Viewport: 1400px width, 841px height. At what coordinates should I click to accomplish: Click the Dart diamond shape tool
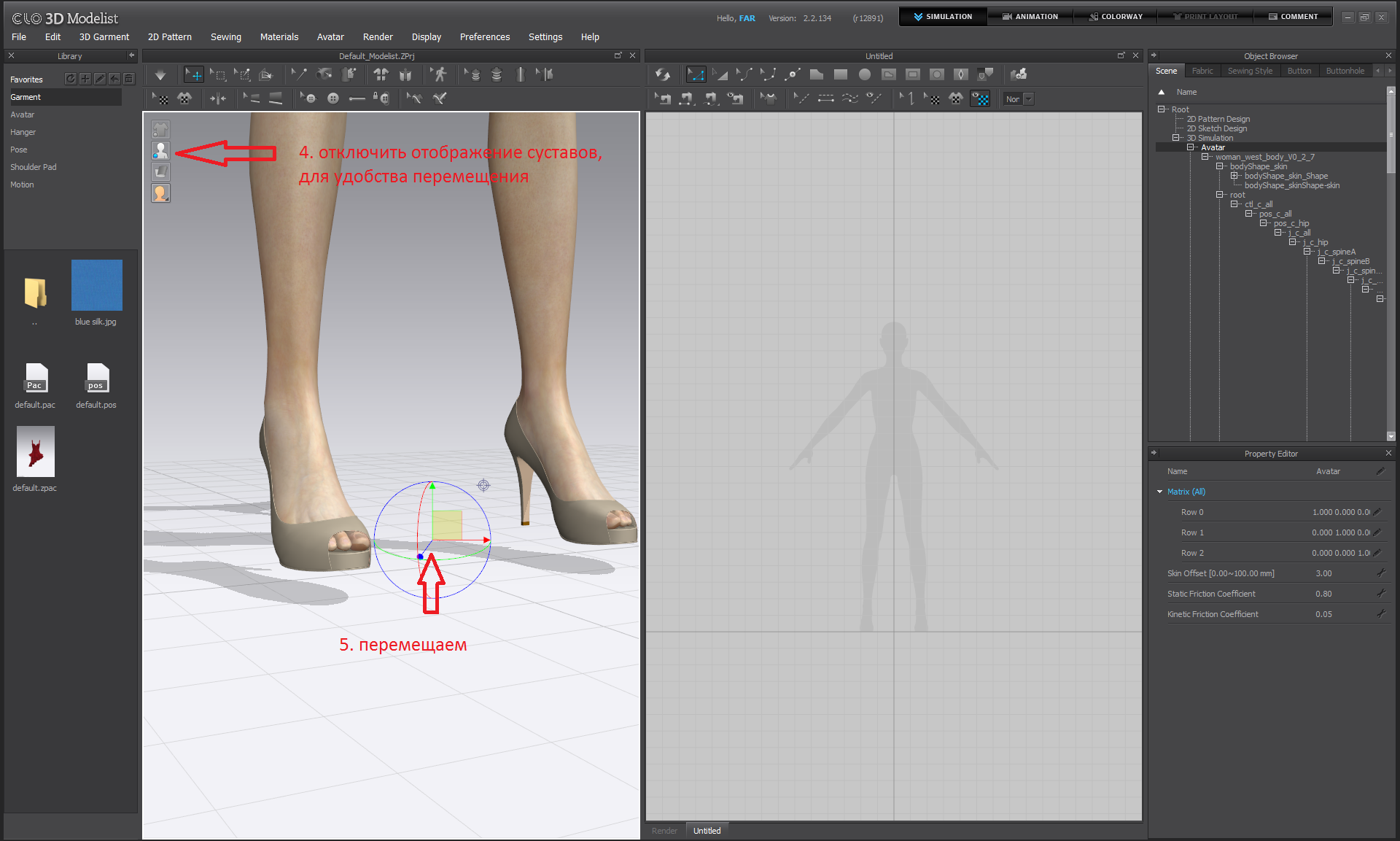[961, 74]
